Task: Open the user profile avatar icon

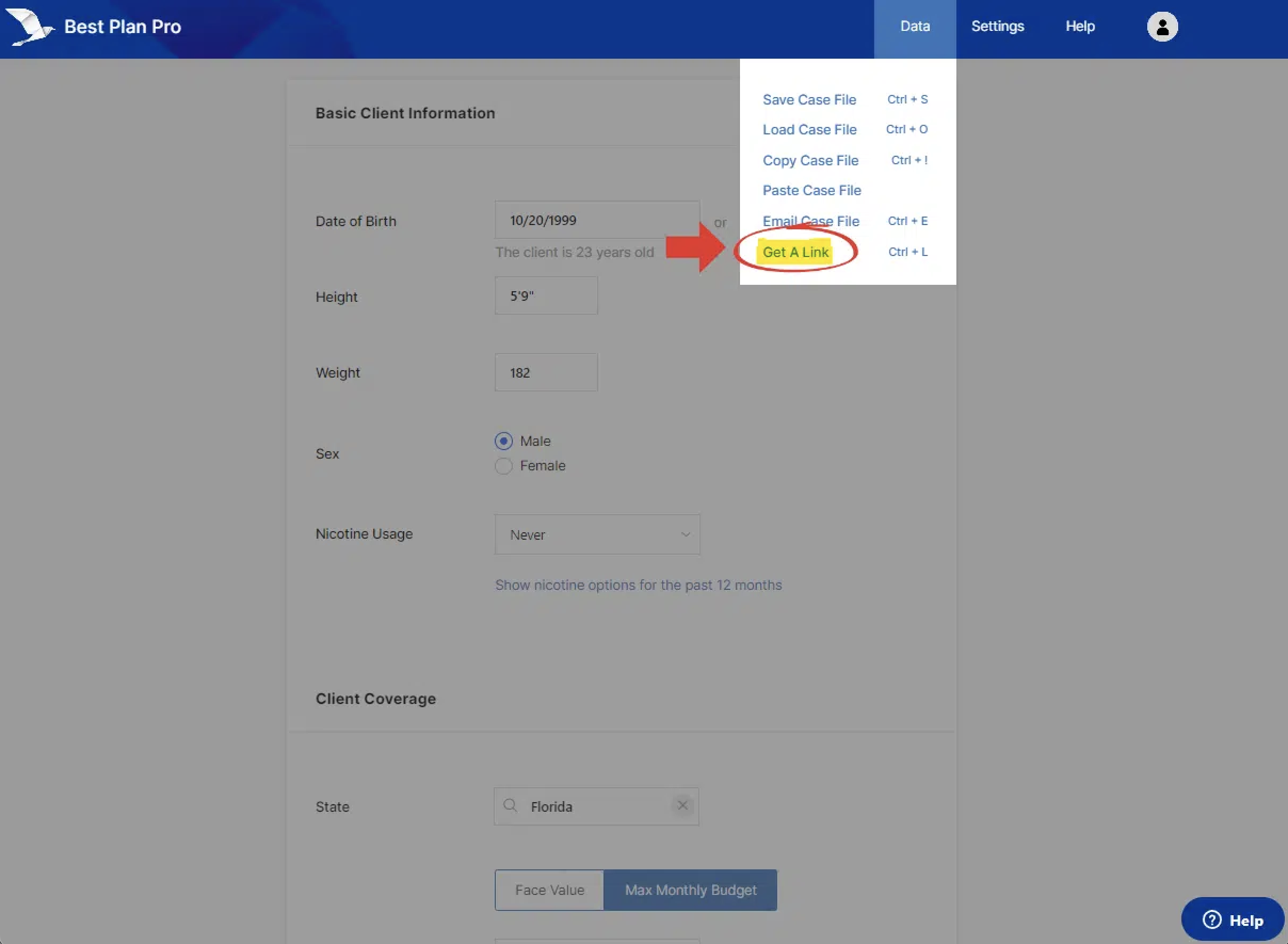Action: coord(1162,26)
